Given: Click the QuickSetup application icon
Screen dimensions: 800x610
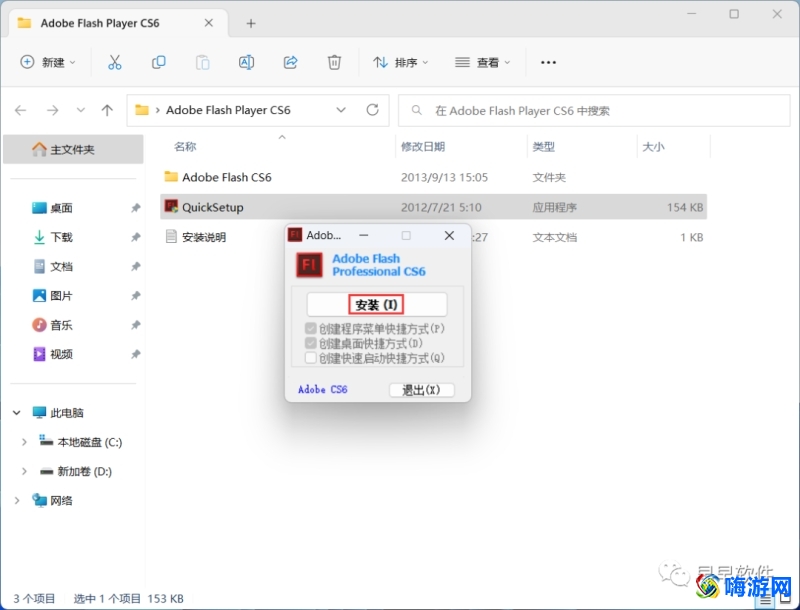Looking at the screenshot, I should point(171,207).
